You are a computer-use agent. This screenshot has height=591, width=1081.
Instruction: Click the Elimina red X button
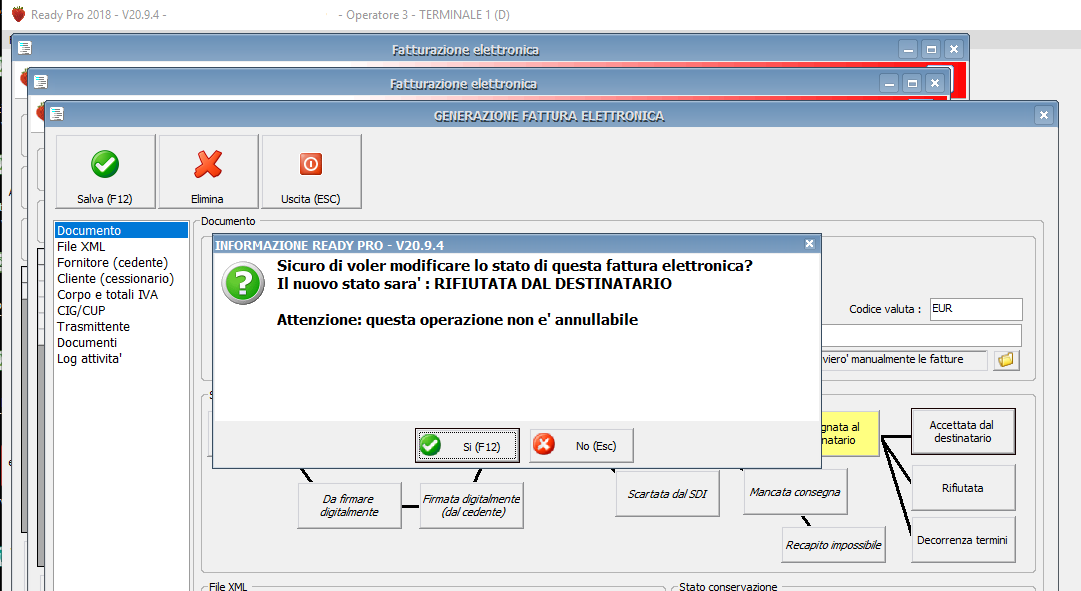(x=208, y=172)
